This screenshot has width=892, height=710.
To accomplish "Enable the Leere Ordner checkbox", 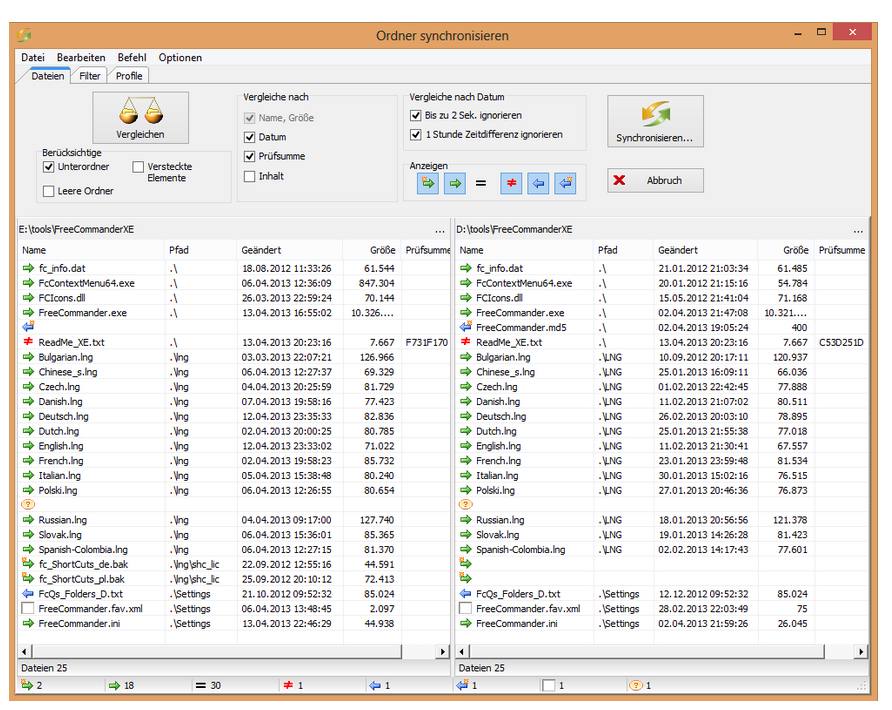I will [48, 191].
